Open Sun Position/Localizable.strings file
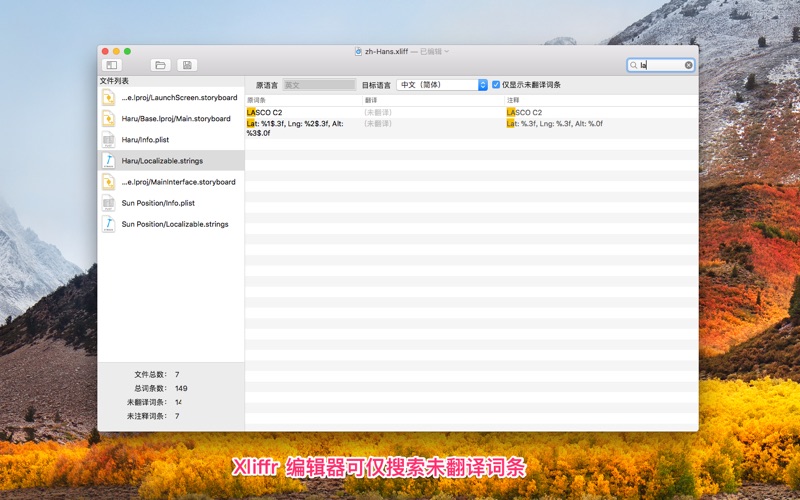The image size is (800, 500). coord(174,224)
